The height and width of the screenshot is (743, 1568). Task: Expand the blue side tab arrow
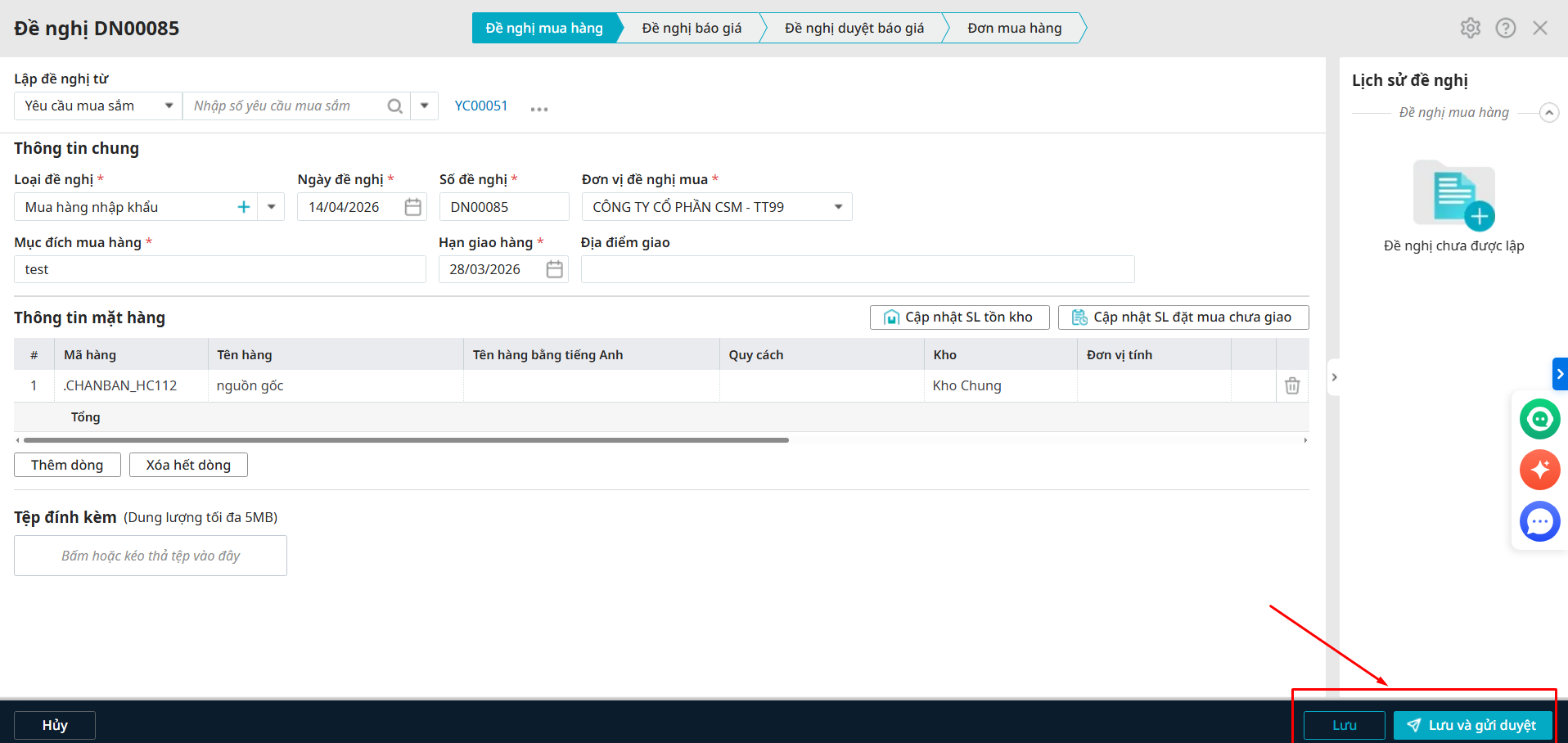tap(1560, 374)
